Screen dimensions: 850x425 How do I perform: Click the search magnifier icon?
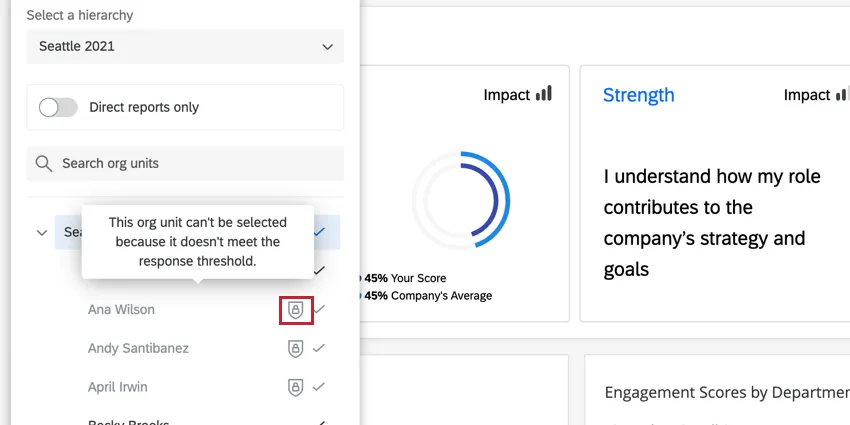click(x=43, y=163)
